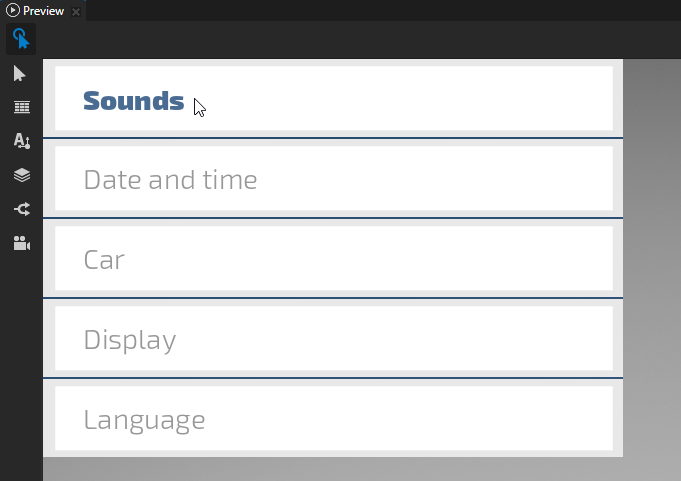Close the Preview tab

coord(76,12)
